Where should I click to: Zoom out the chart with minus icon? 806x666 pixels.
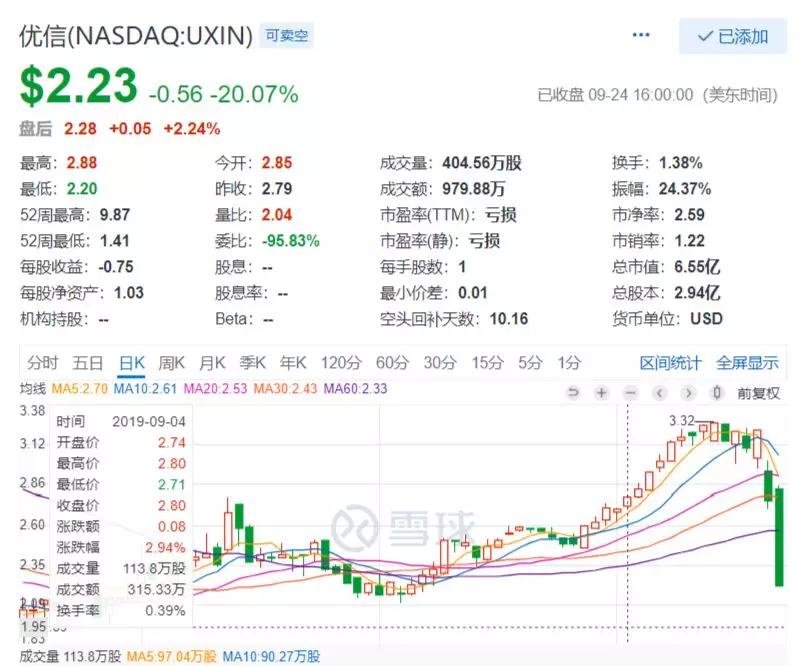pyautogui.click(x=630, y=393)
